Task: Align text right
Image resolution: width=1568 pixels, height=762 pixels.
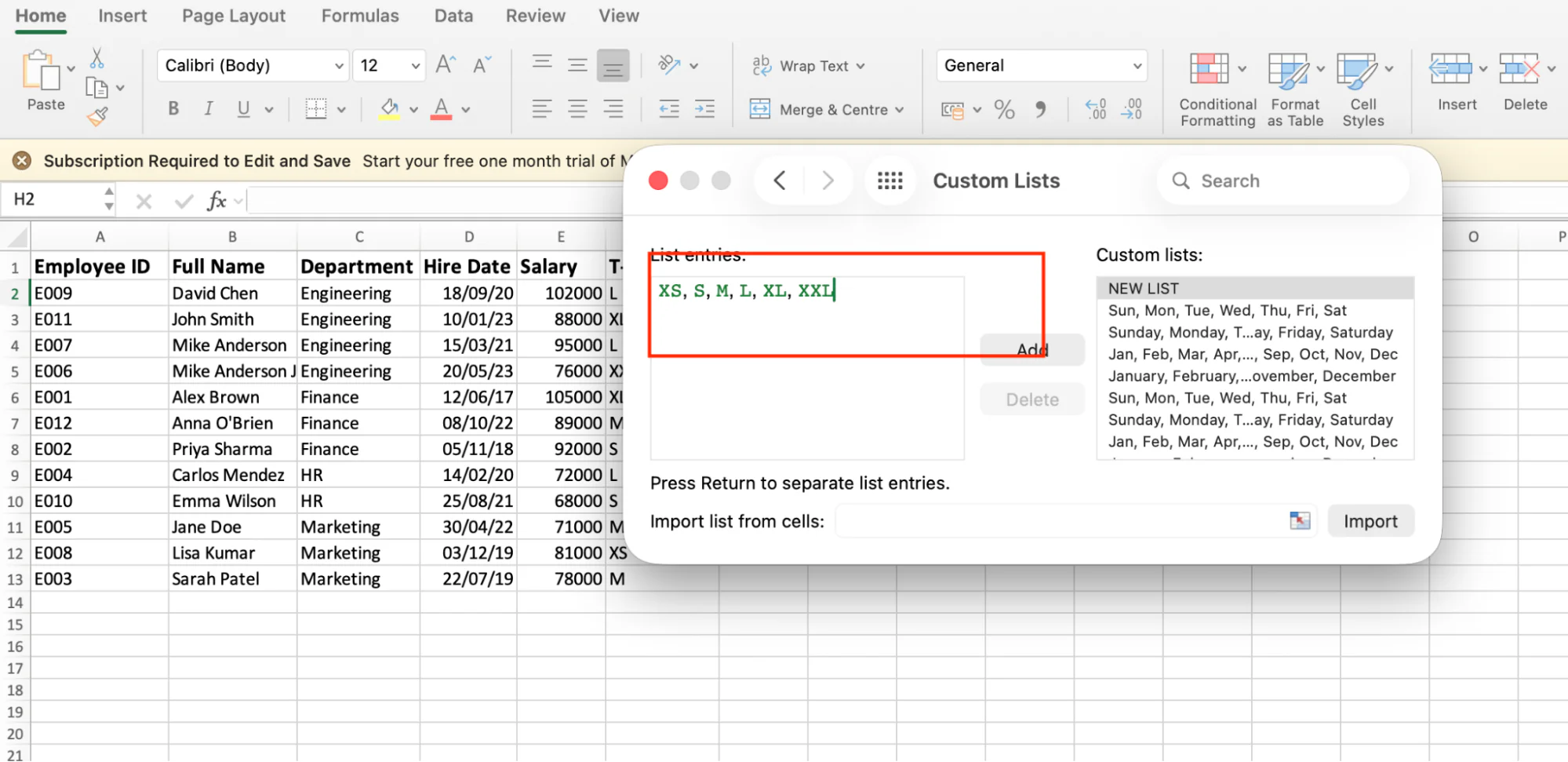Action: [613, 108]
